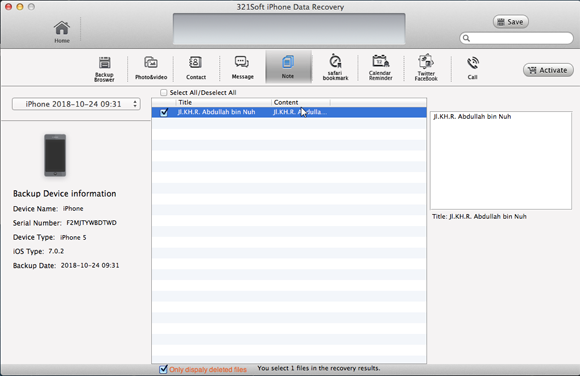Click the Backup Device information heading
The image size is (580, 376).
click(64, 194)
